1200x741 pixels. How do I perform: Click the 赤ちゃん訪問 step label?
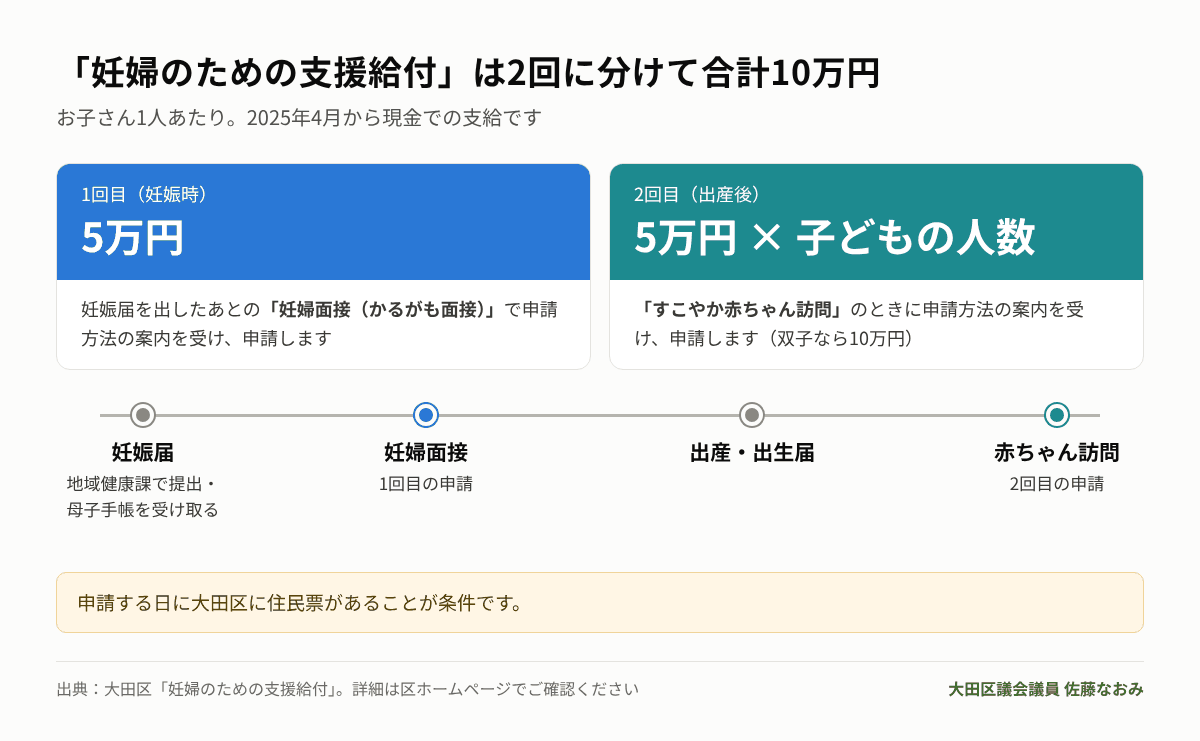point(1057,452)
